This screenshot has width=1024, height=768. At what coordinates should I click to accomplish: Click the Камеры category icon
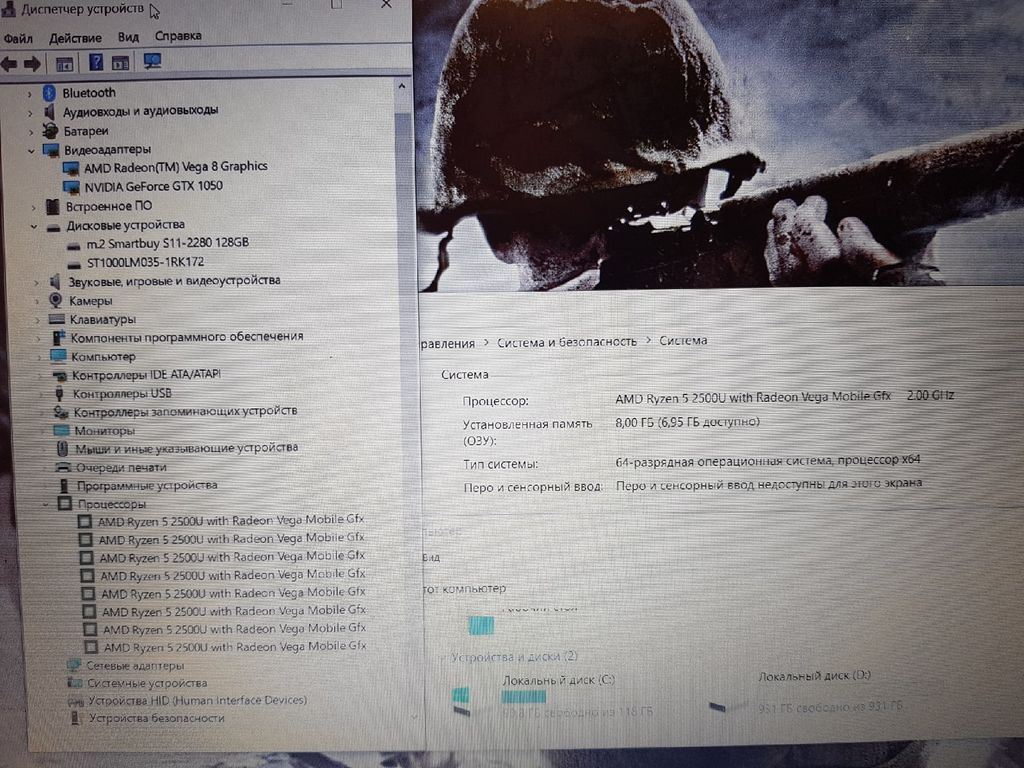(55, 301)
